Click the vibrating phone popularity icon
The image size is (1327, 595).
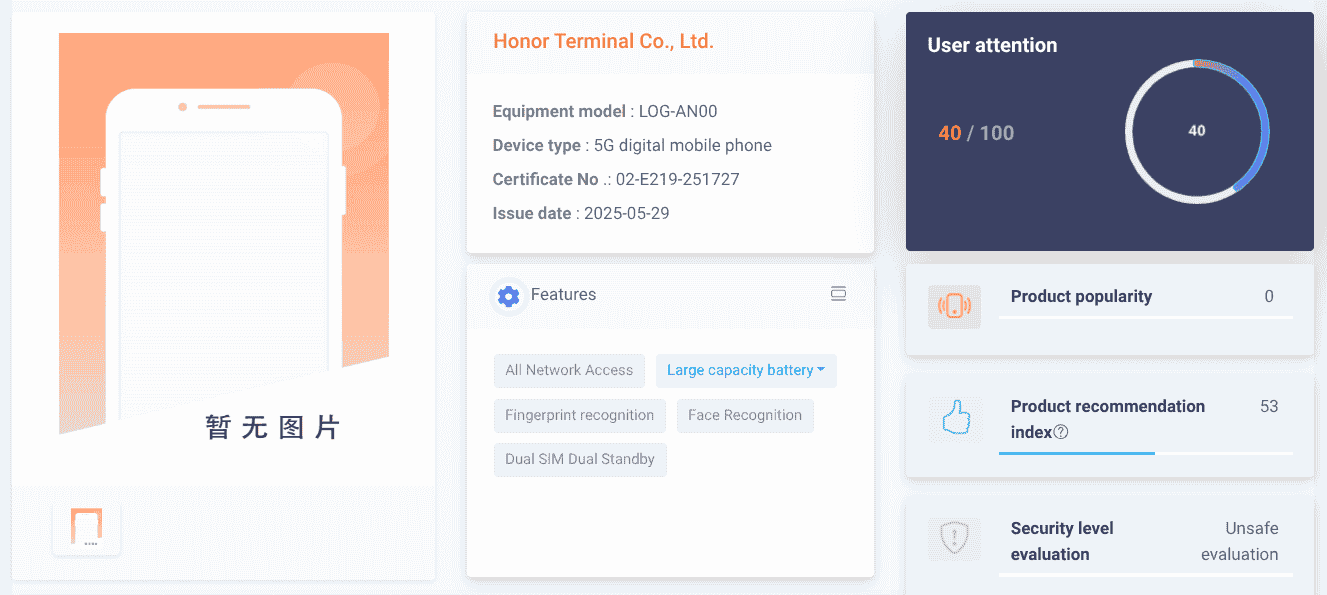954,306
